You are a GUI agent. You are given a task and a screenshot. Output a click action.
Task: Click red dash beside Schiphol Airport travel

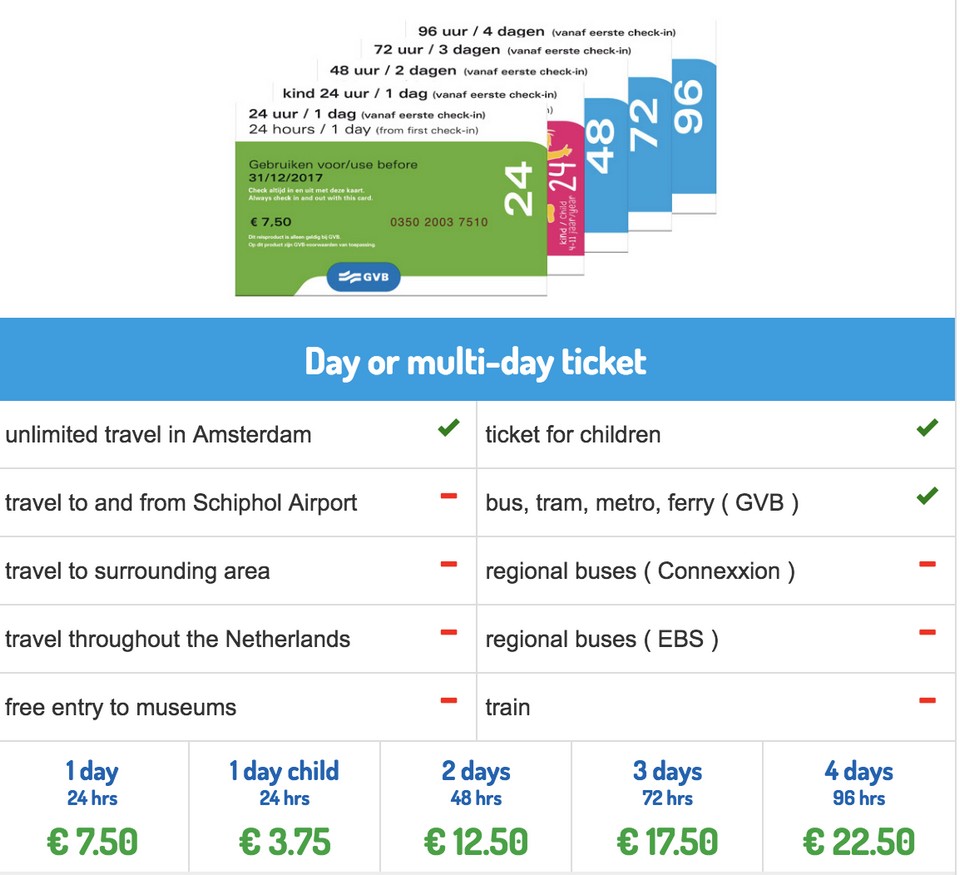click(x=449, y=497)
